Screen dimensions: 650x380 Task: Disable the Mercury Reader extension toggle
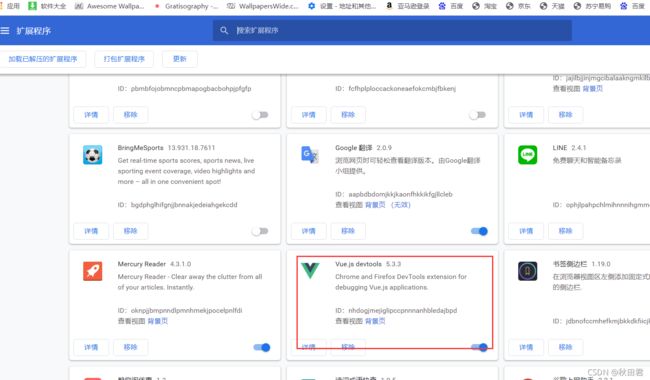coord(262,347)
